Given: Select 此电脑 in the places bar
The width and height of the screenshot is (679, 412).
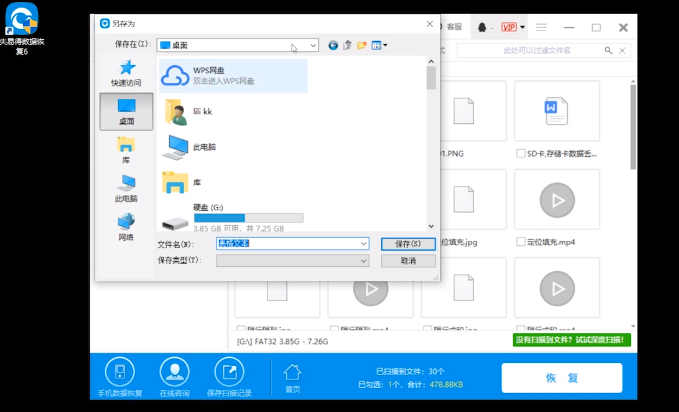Looking at the screenshot, I should tap(126, 188).
